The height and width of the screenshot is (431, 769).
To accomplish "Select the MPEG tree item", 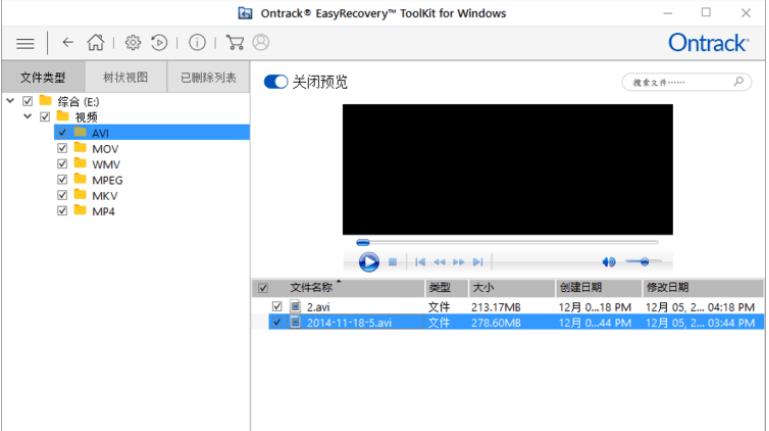I will pos(107,180).
